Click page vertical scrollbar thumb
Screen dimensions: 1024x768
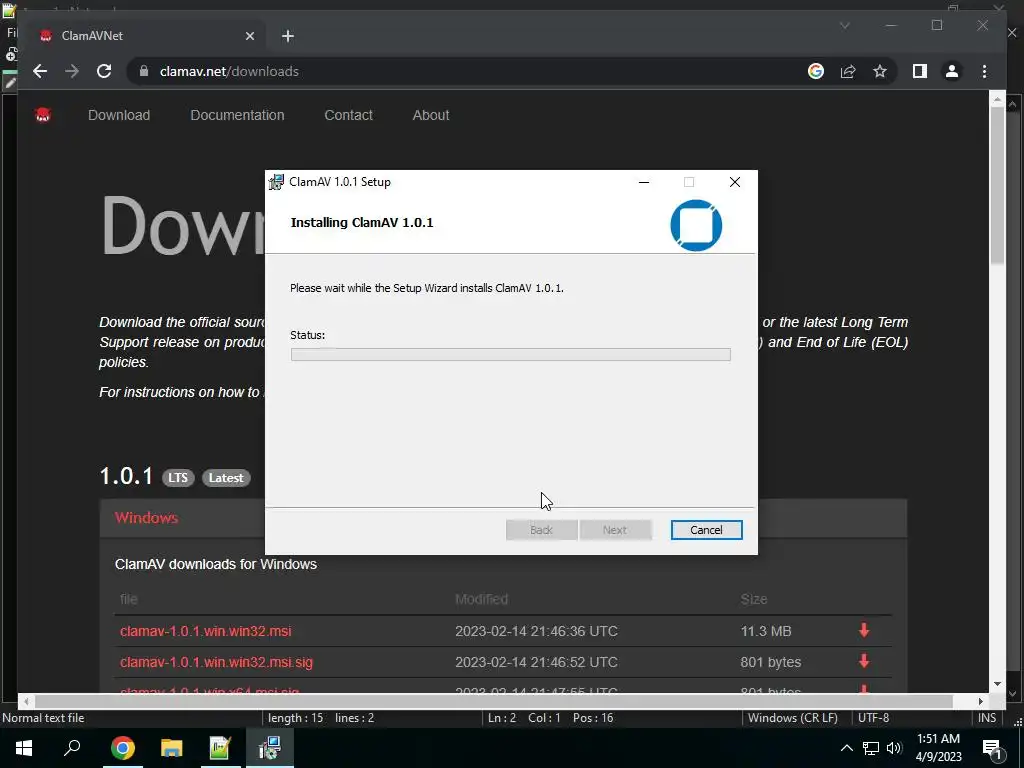[997, 184]
